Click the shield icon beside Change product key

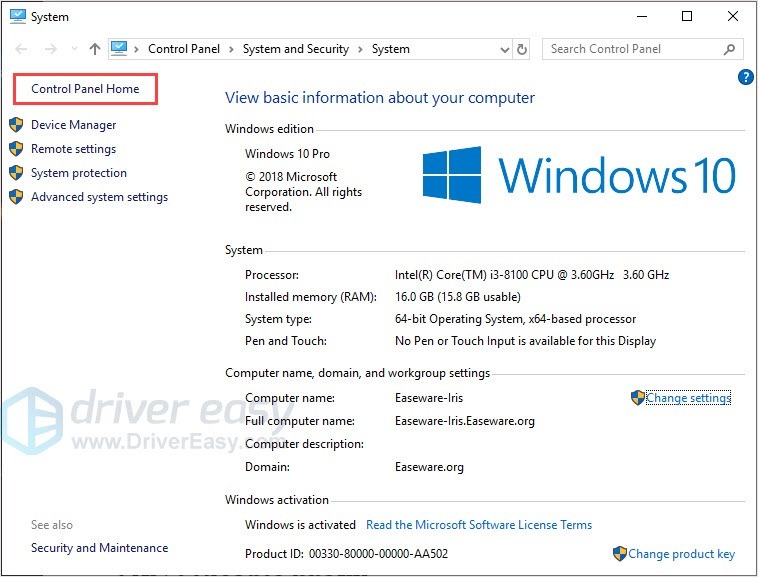(619, 554)
